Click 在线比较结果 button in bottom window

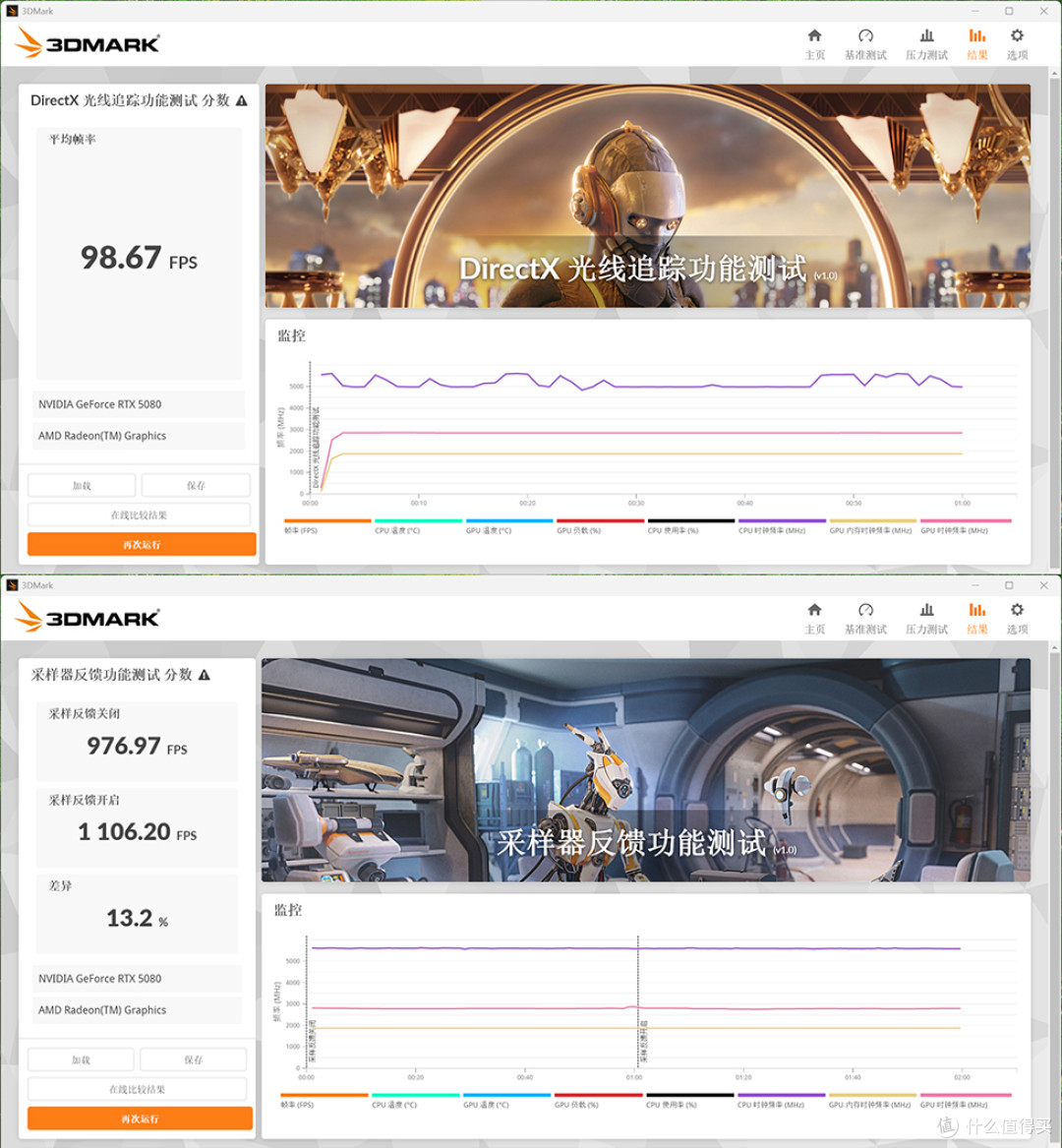click(137, 1089)
